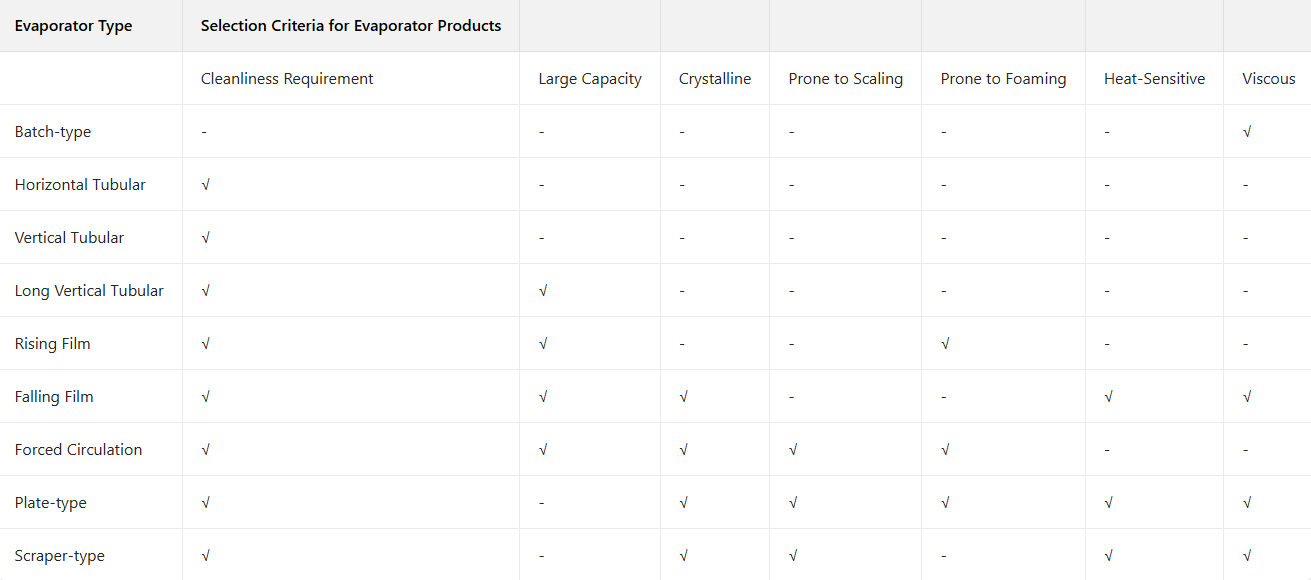Click the Batch-type Viscous checkmark
Image resolution: width=1311 pixels, height=580 pixels.
tap(1247, 132)
